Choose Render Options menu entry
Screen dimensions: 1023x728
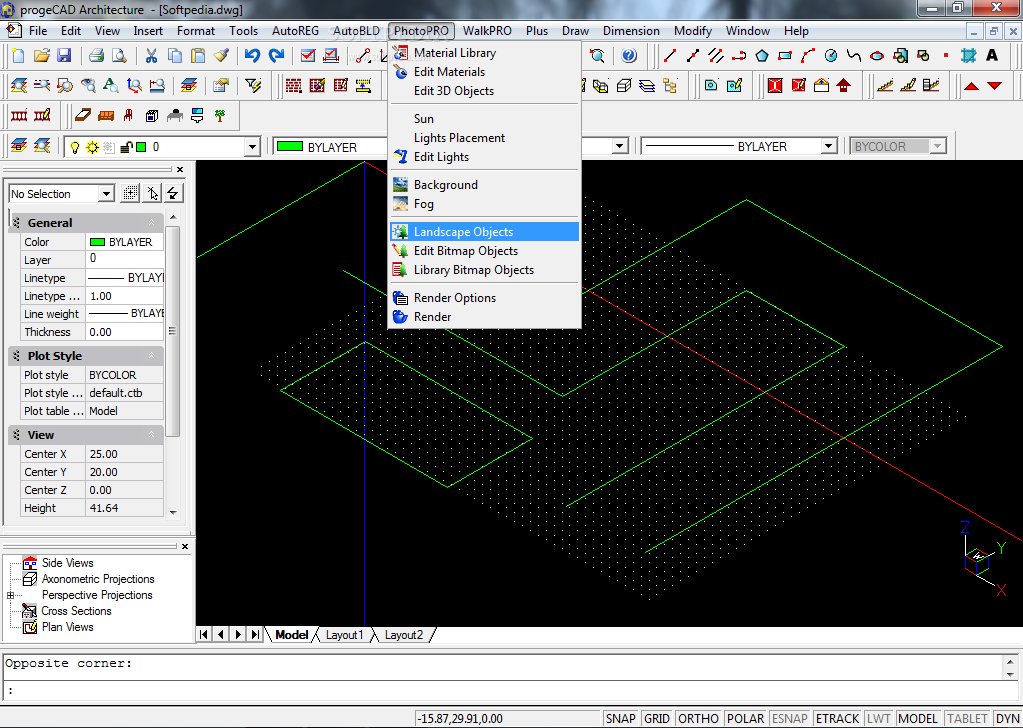(x=483, y=297)
